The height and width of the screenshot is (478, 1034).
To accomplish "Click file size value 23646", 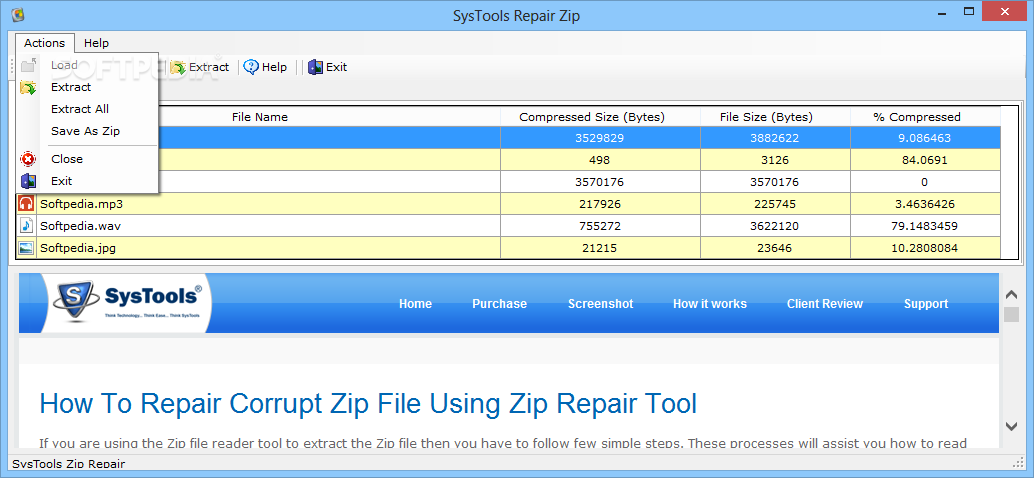I will coord(776,248).
